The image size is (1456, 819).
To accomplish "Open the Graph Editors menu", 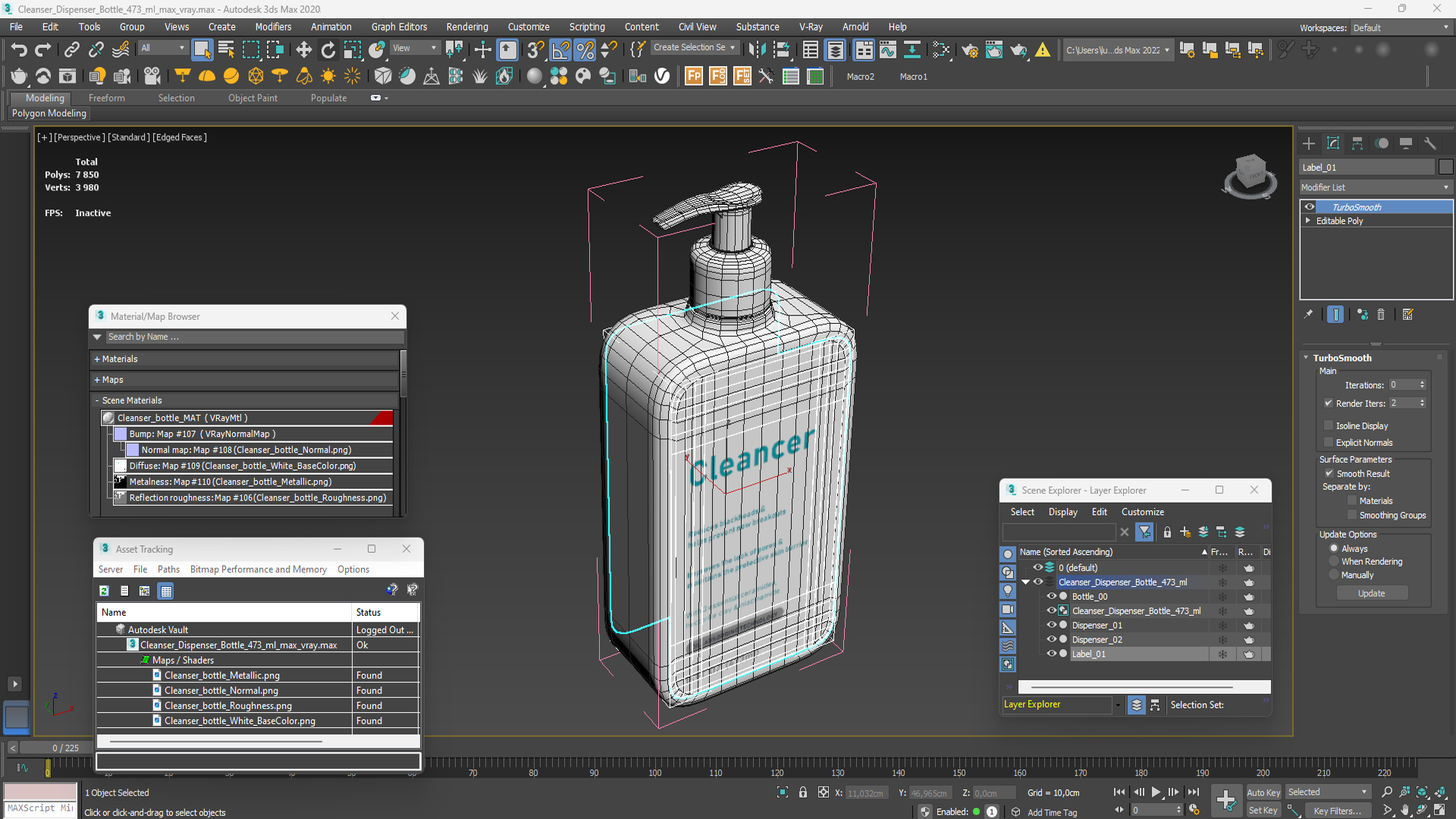I will point(399,27).
